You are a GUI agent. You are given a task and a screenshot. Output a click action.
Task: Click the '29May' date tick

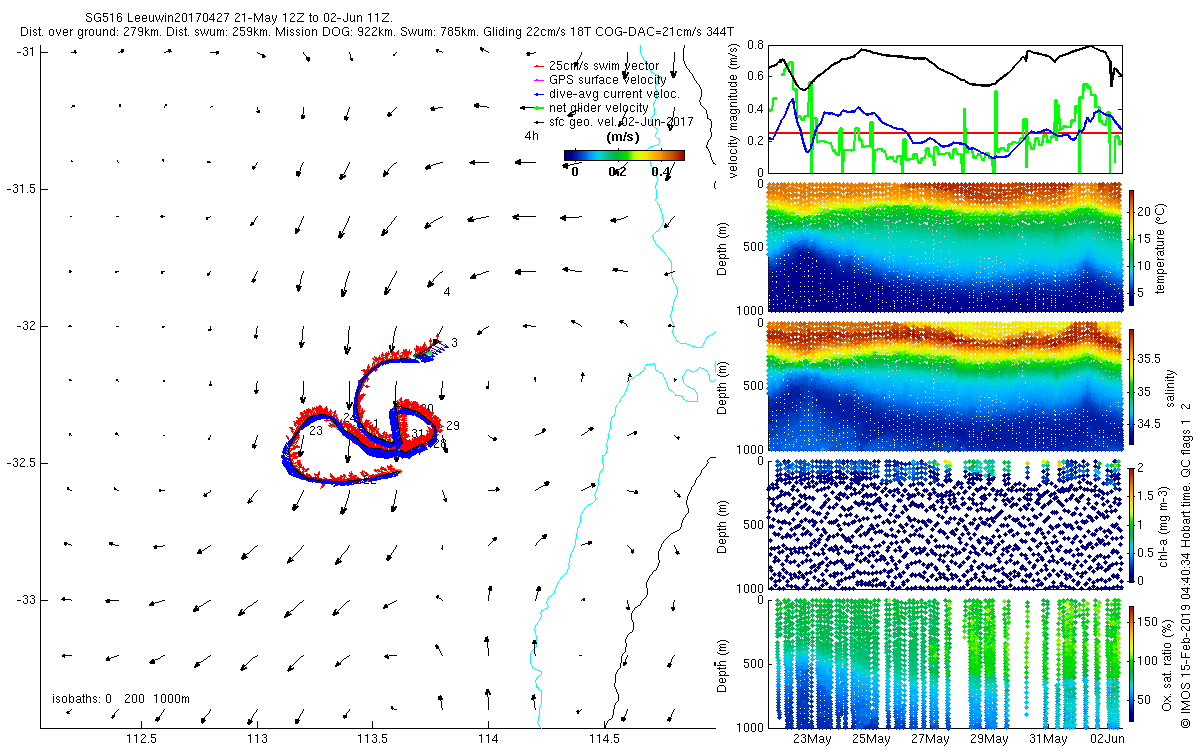point(989,739)
